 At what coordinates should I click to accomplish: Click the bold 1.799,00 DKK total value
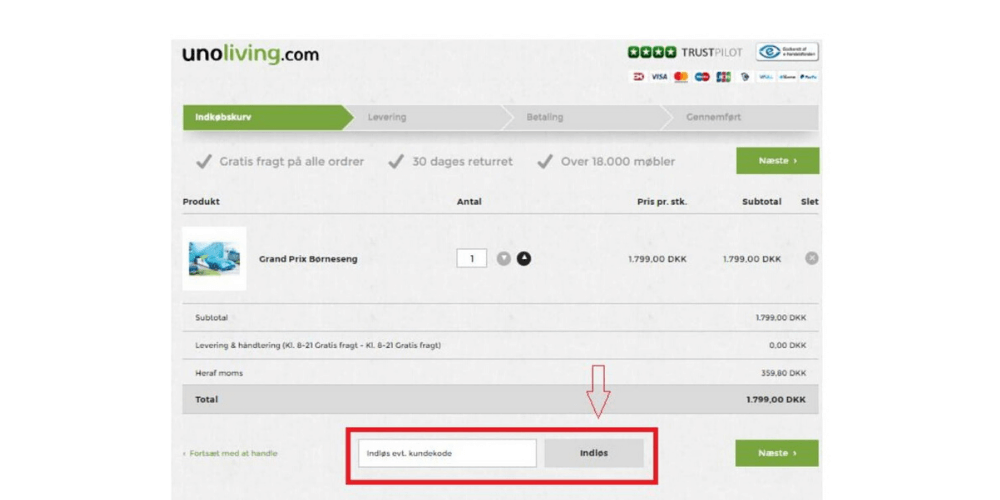[x=776, y=399]
